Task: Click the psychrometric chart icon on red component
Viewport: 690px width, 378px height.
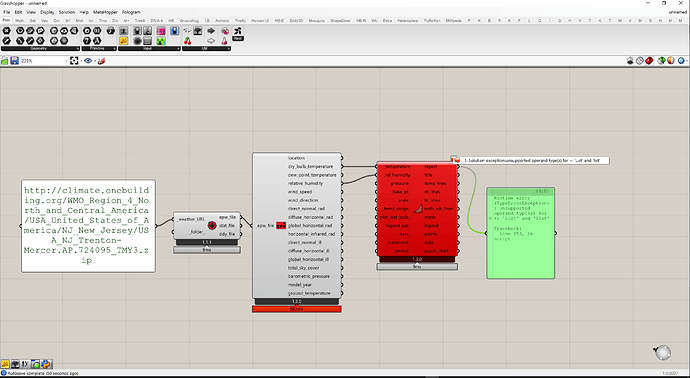Action: point(418,209)
